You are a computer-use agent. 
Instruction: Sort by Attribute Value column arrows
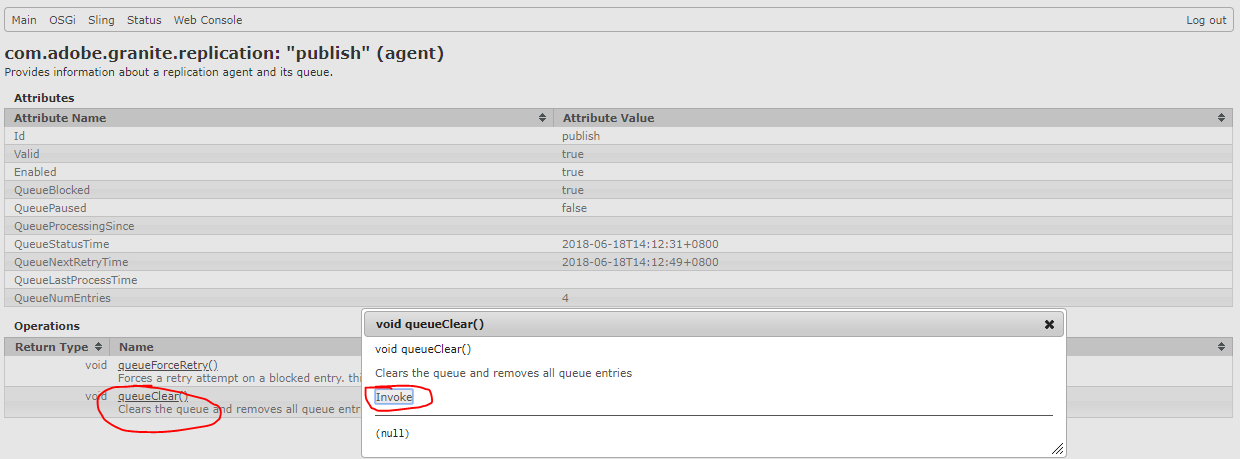coord(1221,118)
